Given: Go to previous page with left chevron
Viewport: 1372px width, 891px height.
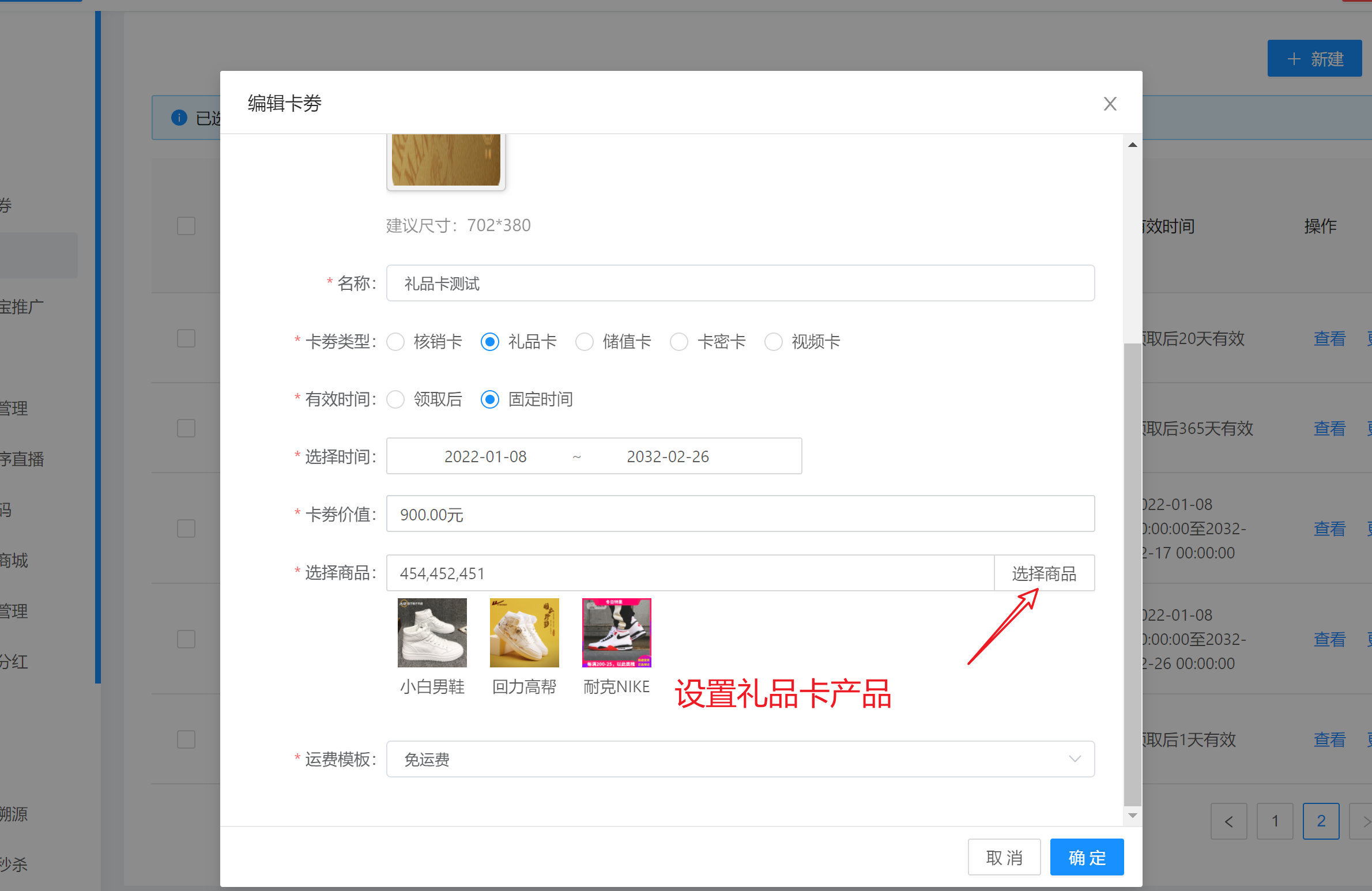Looking at the screenshot, I should coord(1228,821).
